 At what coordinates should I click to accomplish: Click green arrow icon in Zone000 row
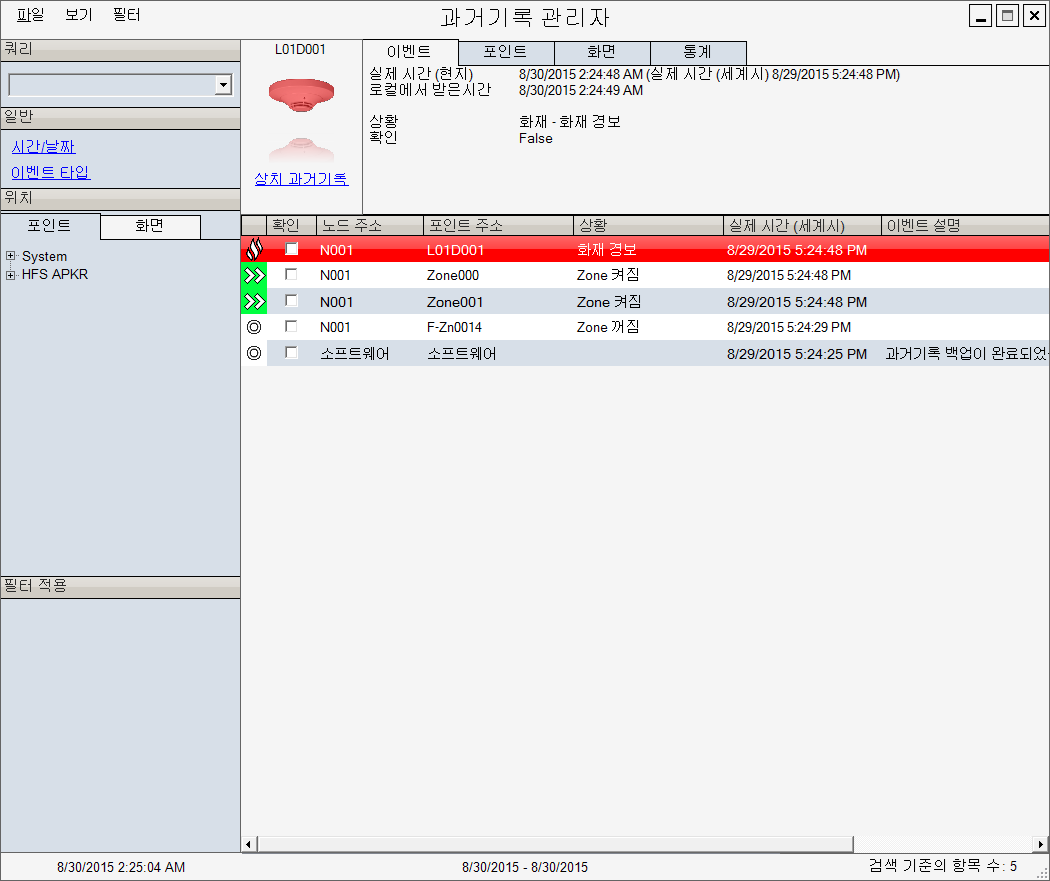(x=254, y=275)
